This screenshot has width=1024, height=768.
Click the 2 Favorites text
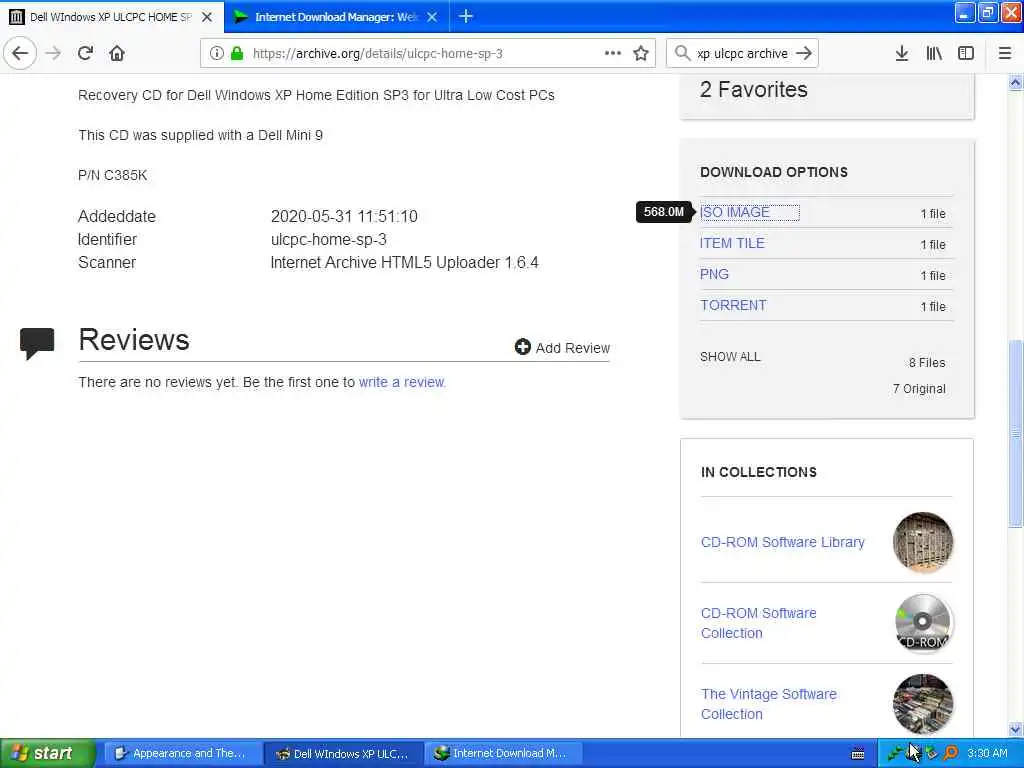click(x=754, y=89)
